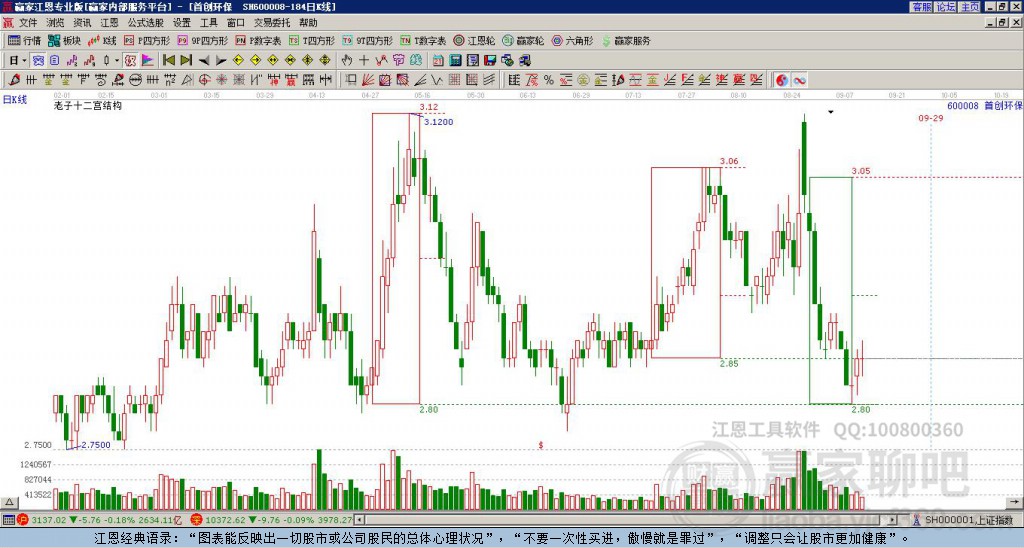Click the 日K线 chart label

coord(15,100)
